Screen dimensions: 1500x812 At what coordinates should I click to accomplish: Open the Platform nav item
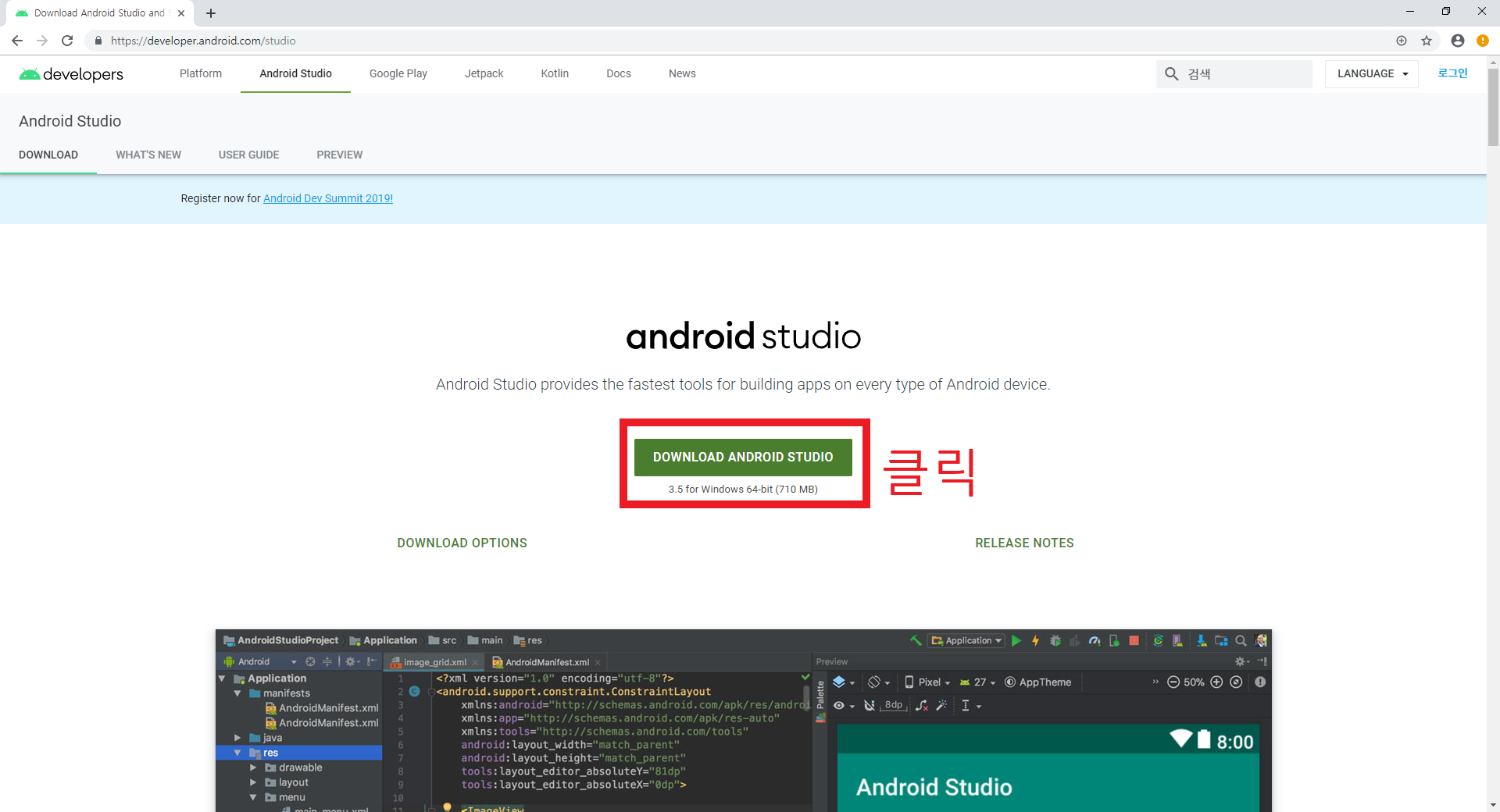pos(201,73)
